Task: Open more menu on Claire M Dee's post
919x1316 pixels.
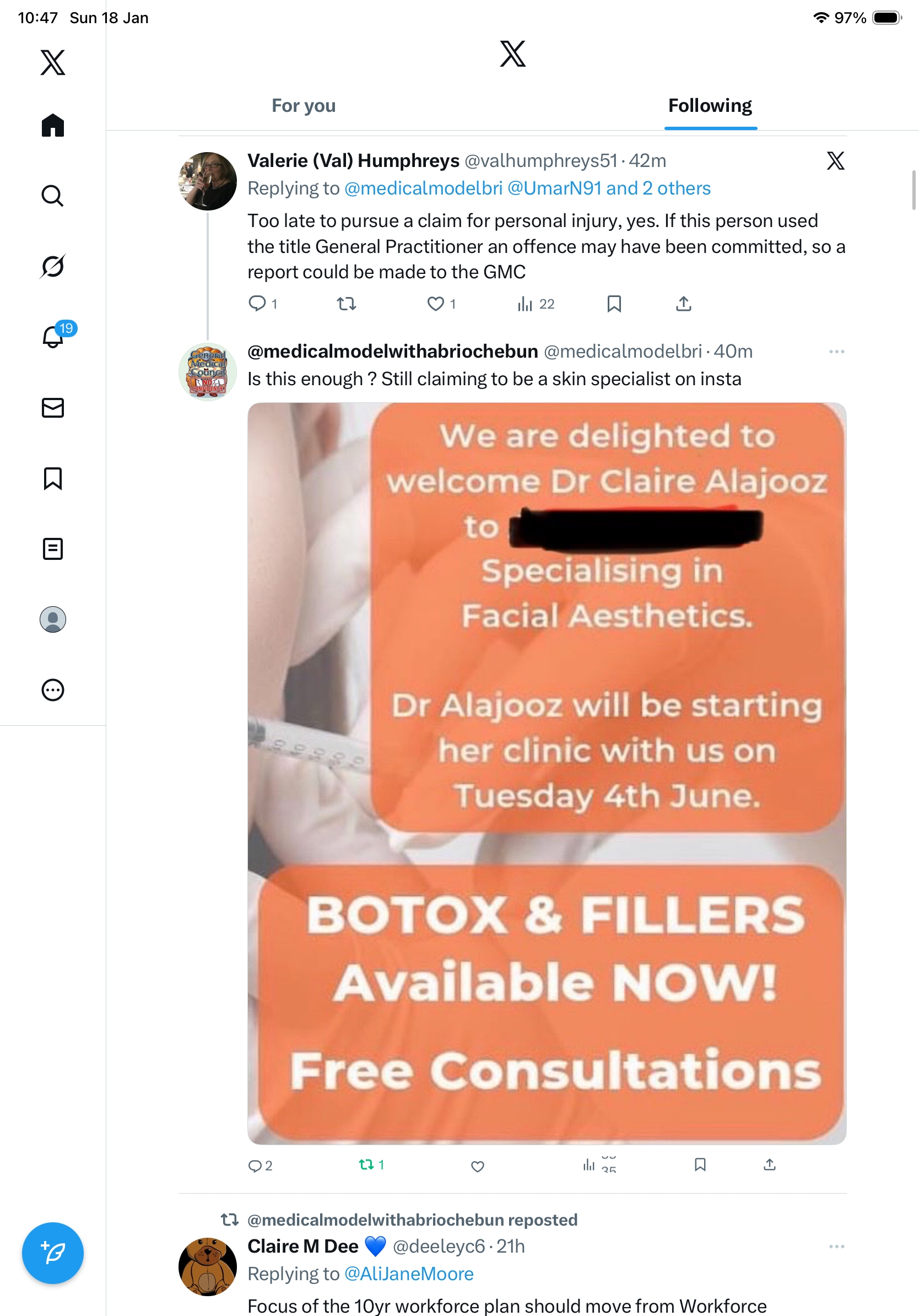Action: [x=836, y=1246]
